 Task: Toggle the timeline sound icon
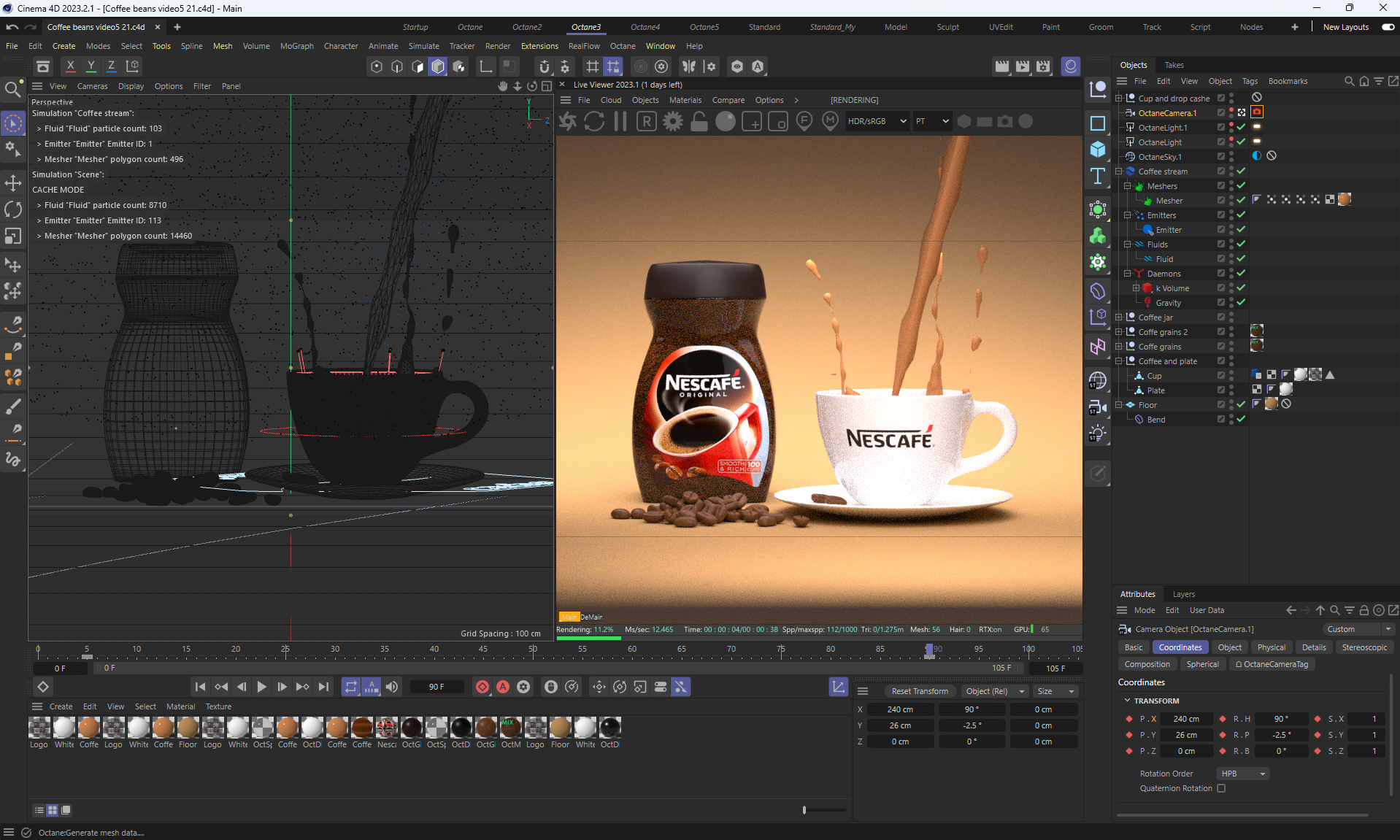tap(393, 687)
